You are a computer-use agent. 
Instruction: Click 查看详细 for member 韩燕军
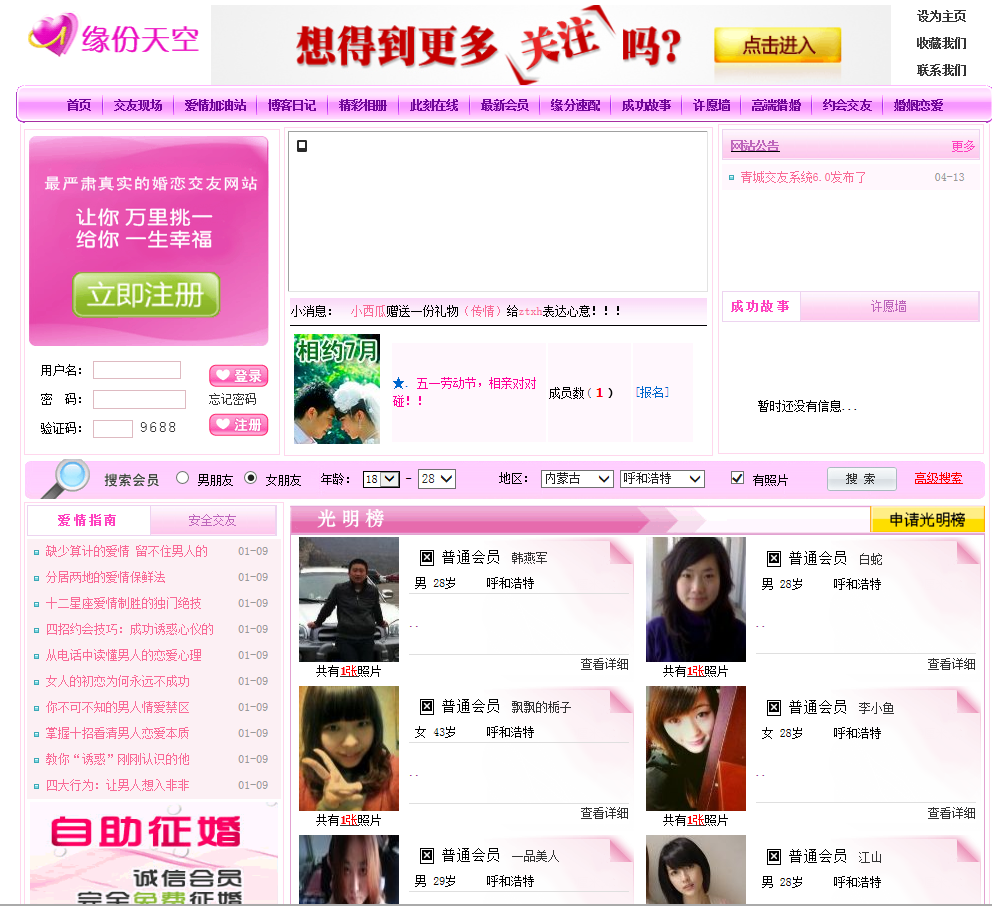pos(604,664)
